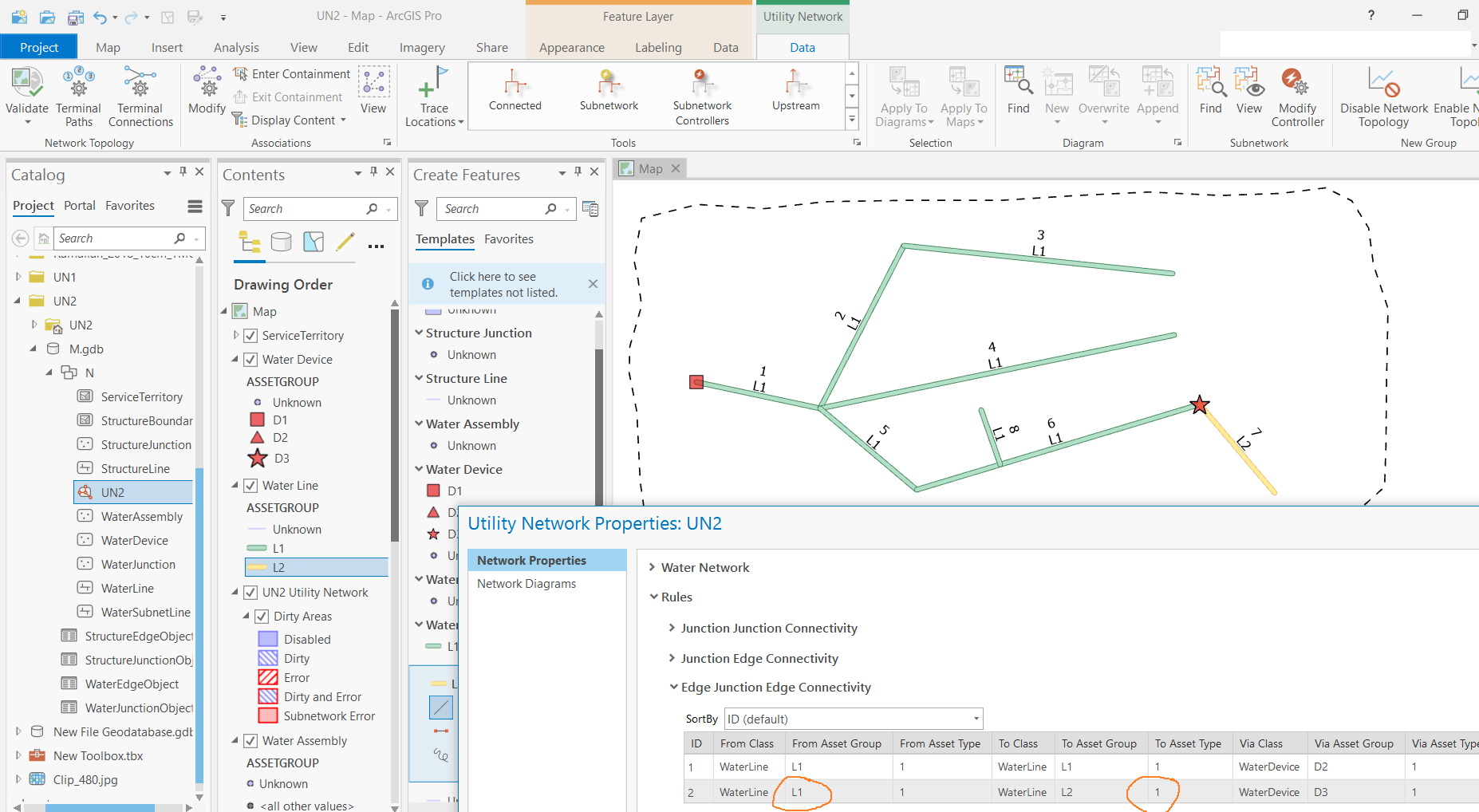Viewport: 1479px width, 812px height.
Task: Toggle Dirty Areas sublayer visibility
Action: coord(262,617)
